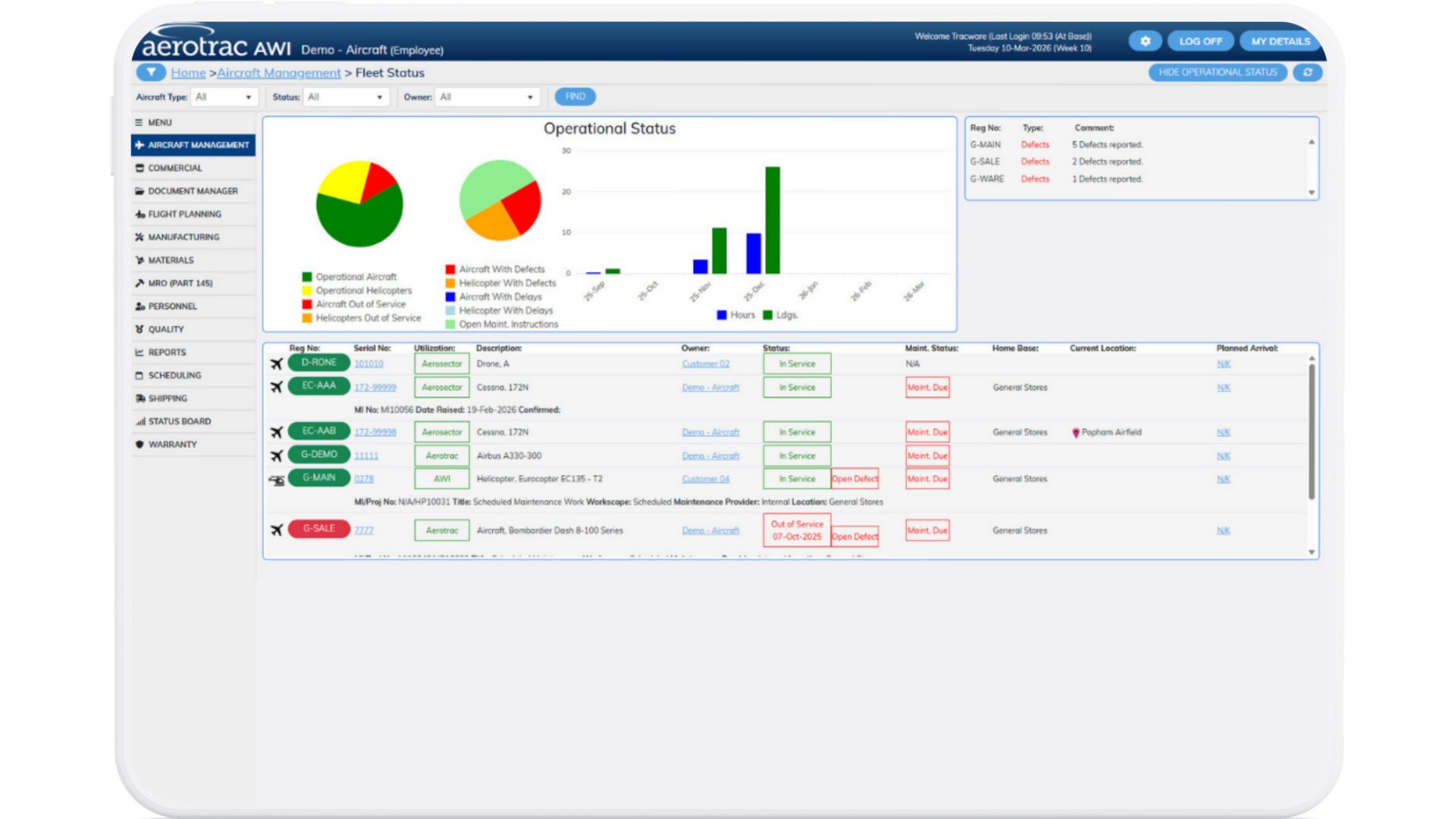Click HIDE OPERATIONAL STATUS button
Image resolution: width=1456 pixels, height=819 pixels.
pyautogui.click(x=1218, y=73)
